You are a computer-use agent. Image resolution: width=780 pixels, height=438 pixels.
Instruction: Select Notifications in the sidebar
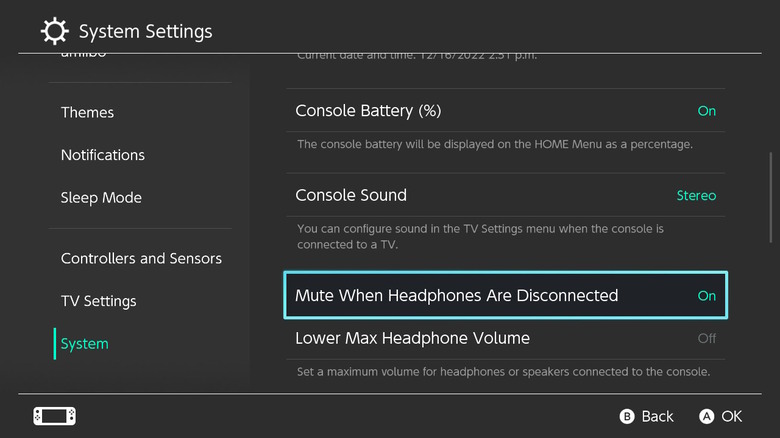click(x=103, y=155)
